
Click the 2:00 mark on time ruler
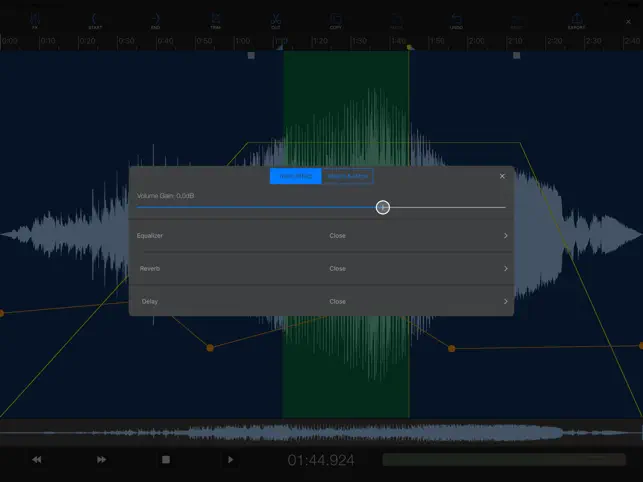click(476, 41)
